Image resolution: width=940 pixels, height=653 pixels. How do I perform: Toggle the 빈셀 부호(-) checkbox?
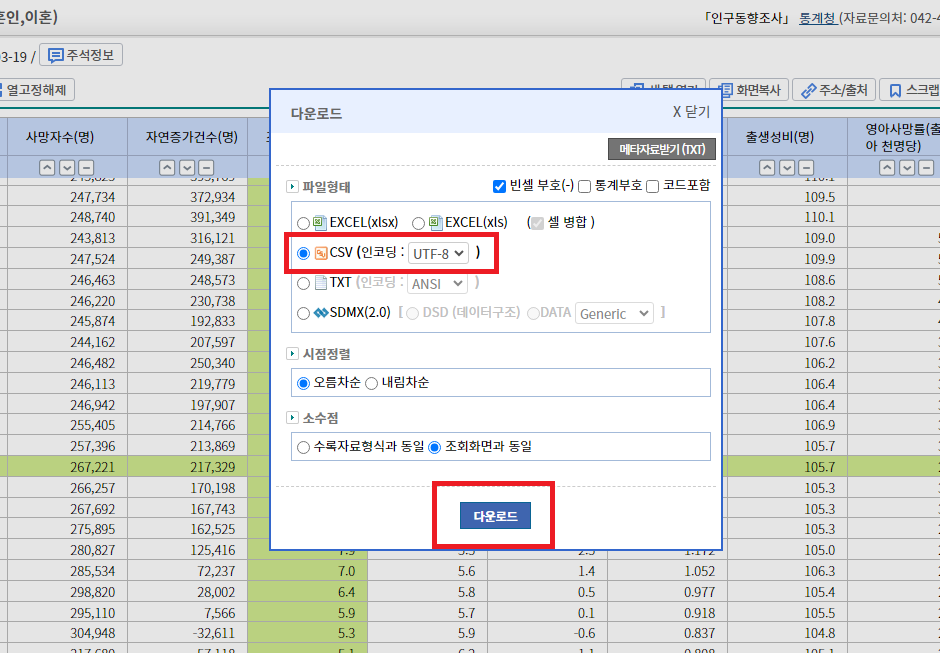(499, 186)
